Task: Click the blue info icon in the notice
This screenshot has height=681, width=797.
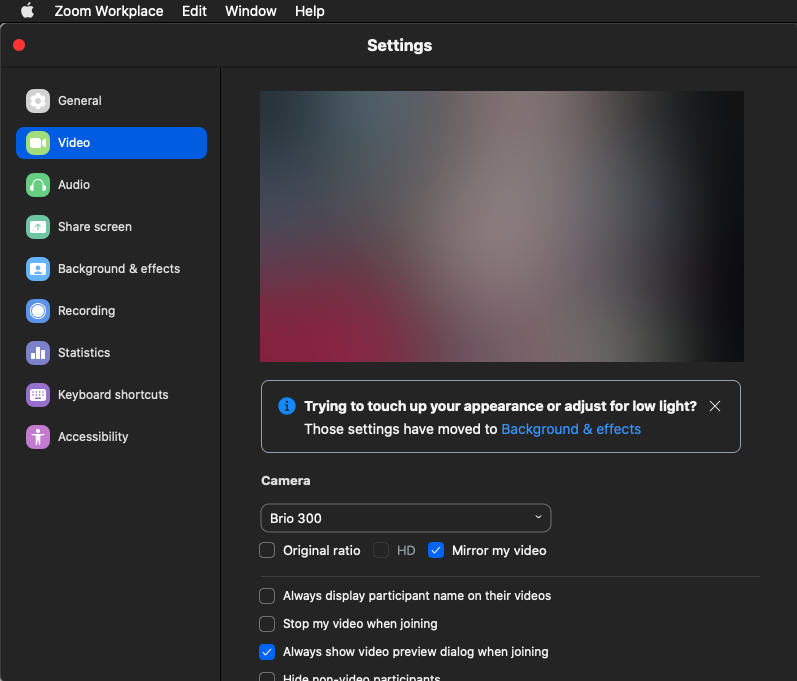Action: 287,406
